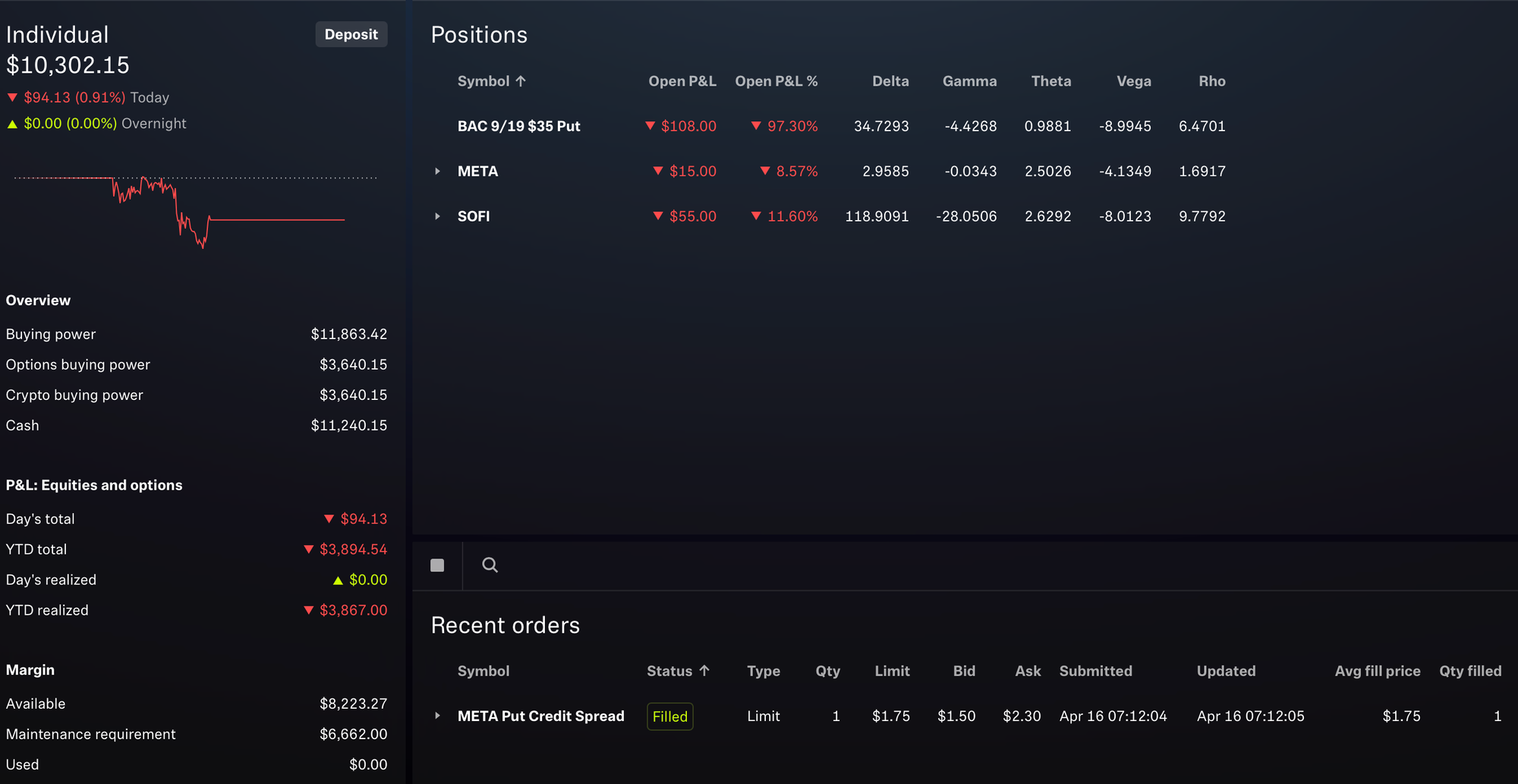Click the YTD realized $3,867.00 value

point(345,610)
